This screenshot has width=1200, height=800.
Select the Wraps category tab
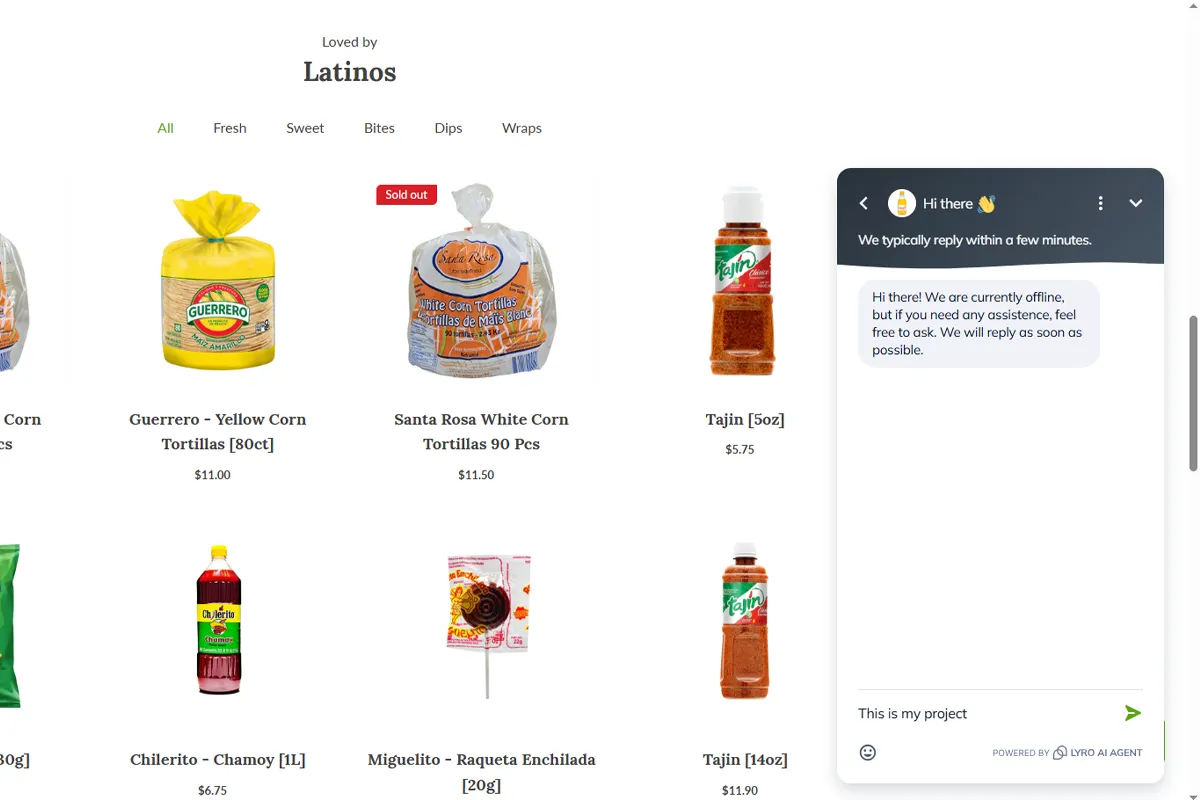click(521, 128)
